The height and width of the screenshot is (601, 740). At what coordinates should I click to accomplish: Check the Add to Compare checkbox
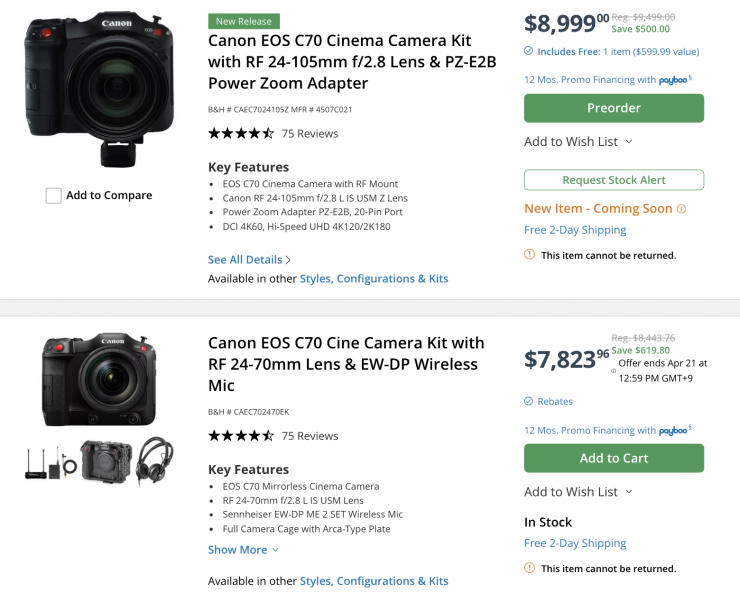[54, 196]
